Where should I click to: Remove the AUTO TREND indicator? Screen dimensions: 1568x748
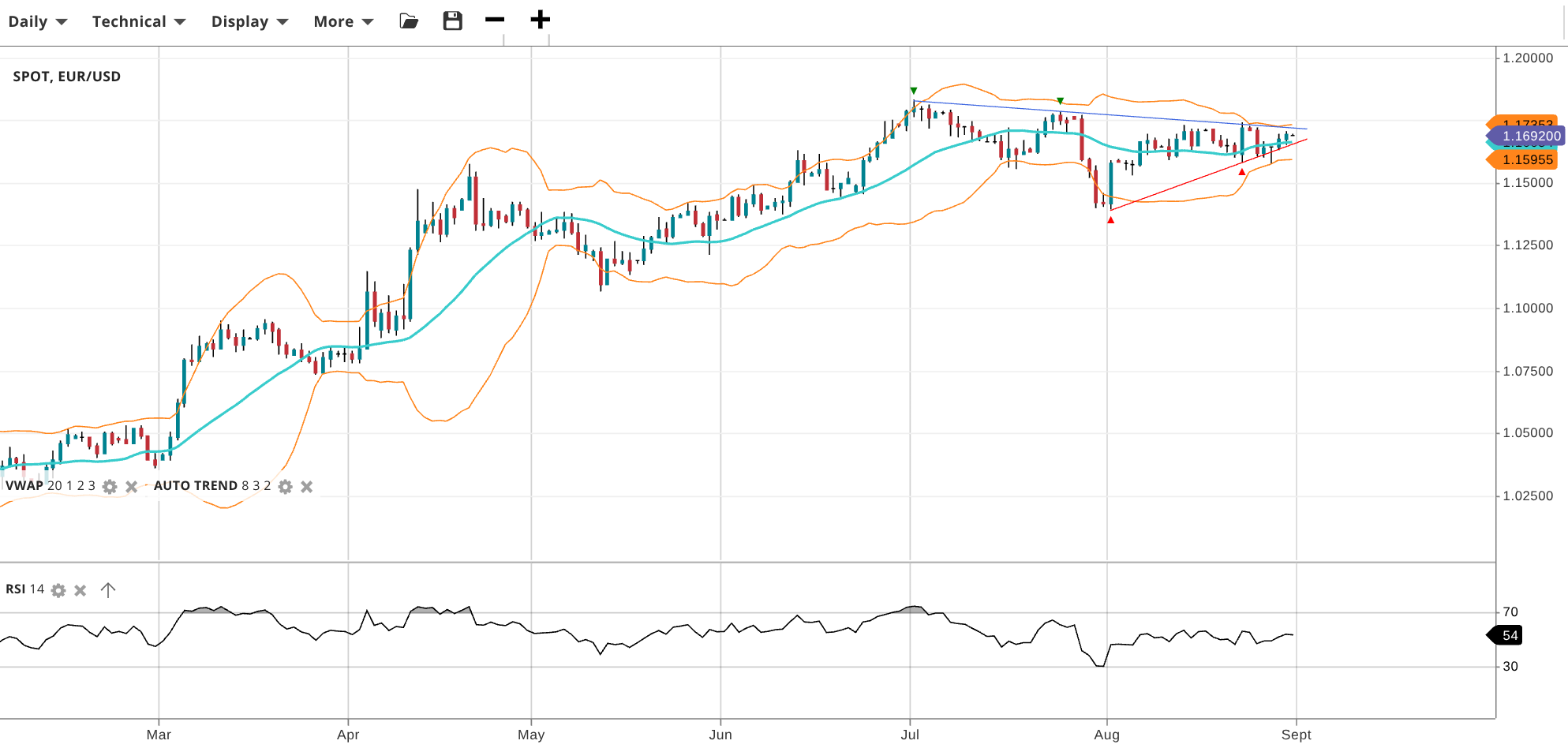click(x=307, y=487)
